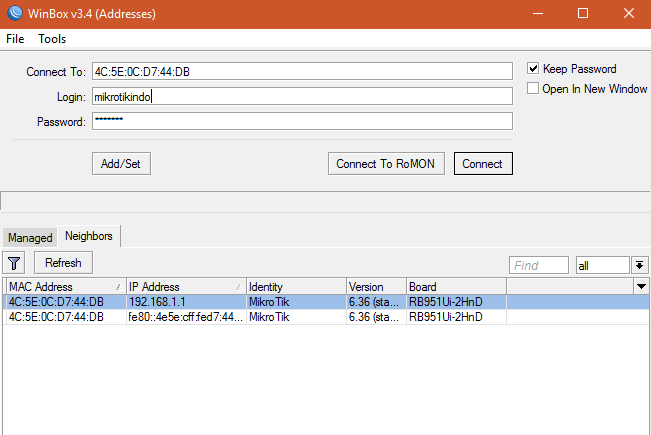Select the Neighbors tab

89,236
